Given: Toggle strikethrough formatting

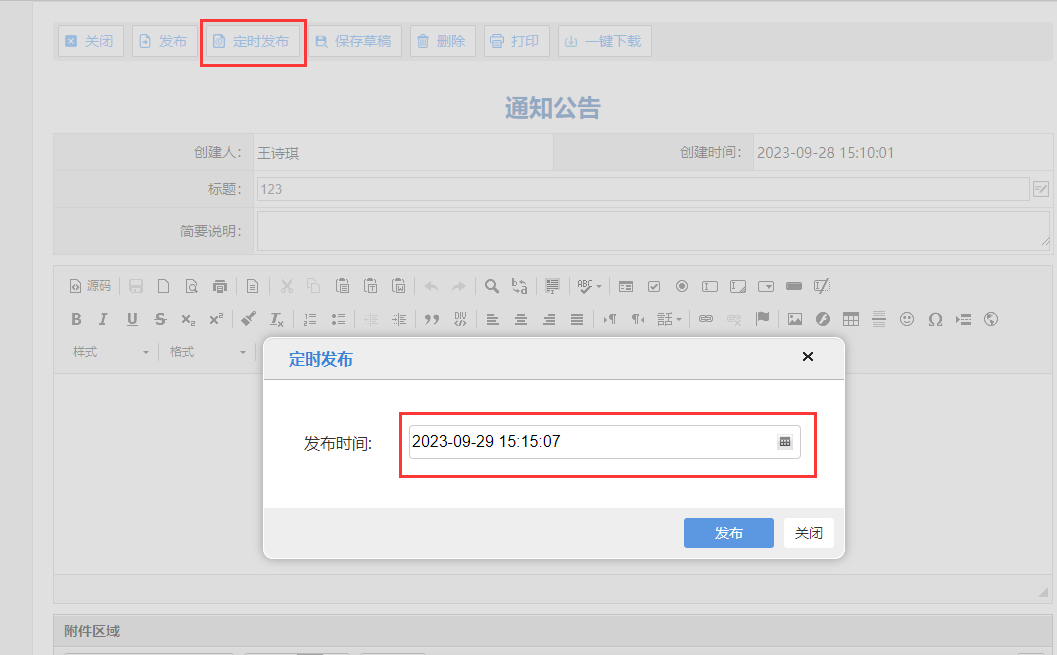Looking at the screenshot, I should (x=160, y=319).
